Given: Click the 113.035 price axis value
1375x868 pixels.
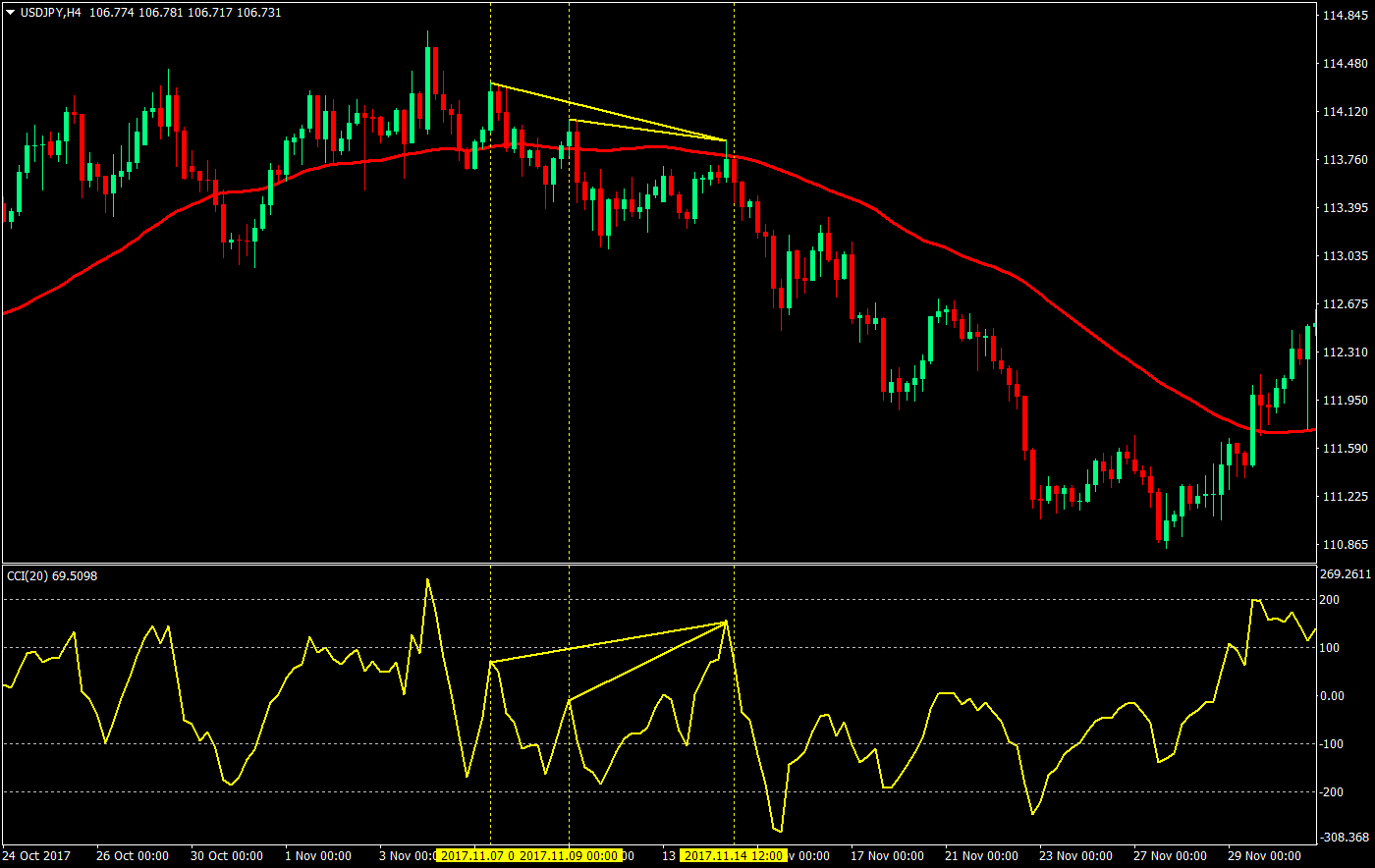Looking at the screenshot, I should point(1347,256).
